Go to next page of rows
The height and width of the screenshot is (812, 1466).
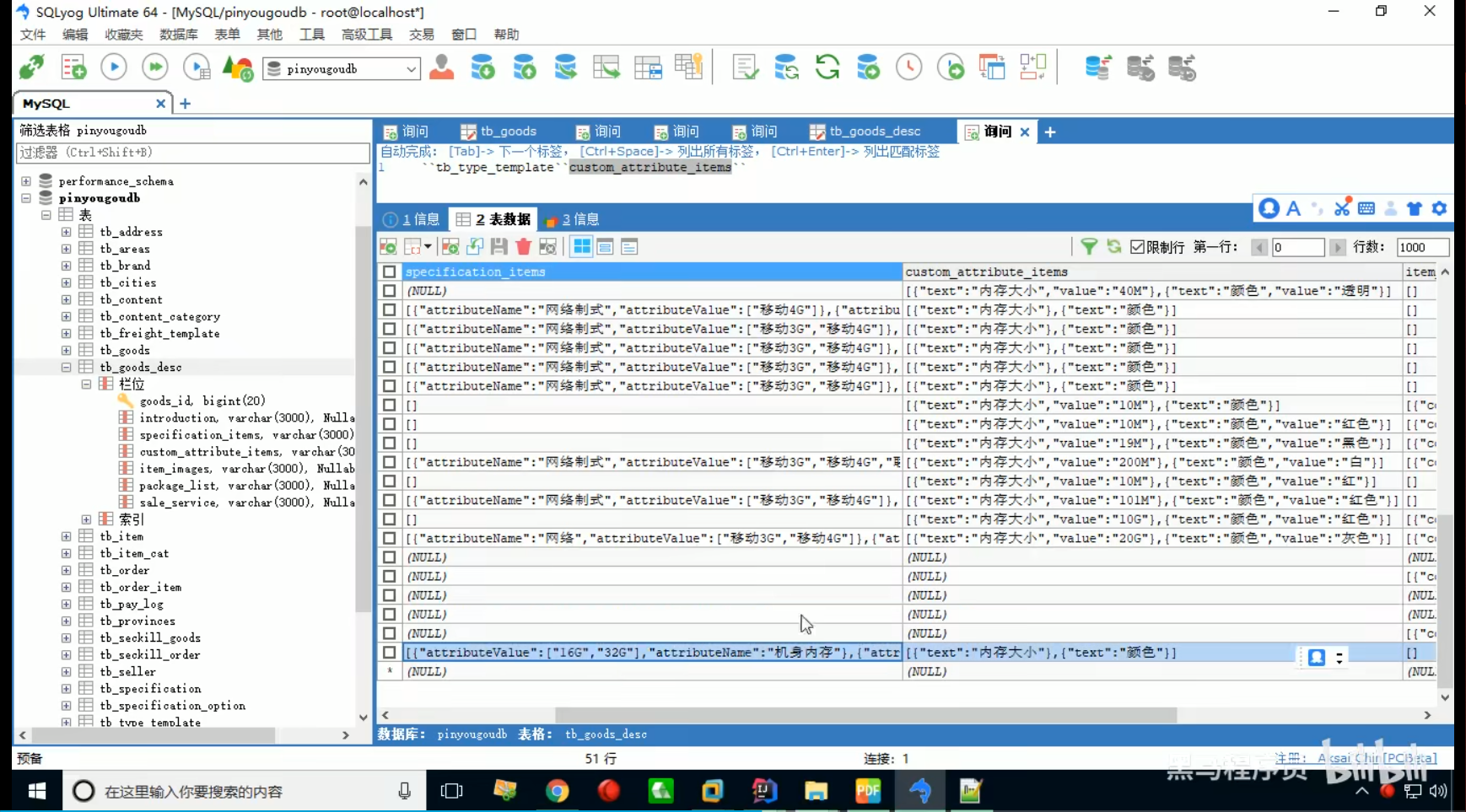(1337, 247)
